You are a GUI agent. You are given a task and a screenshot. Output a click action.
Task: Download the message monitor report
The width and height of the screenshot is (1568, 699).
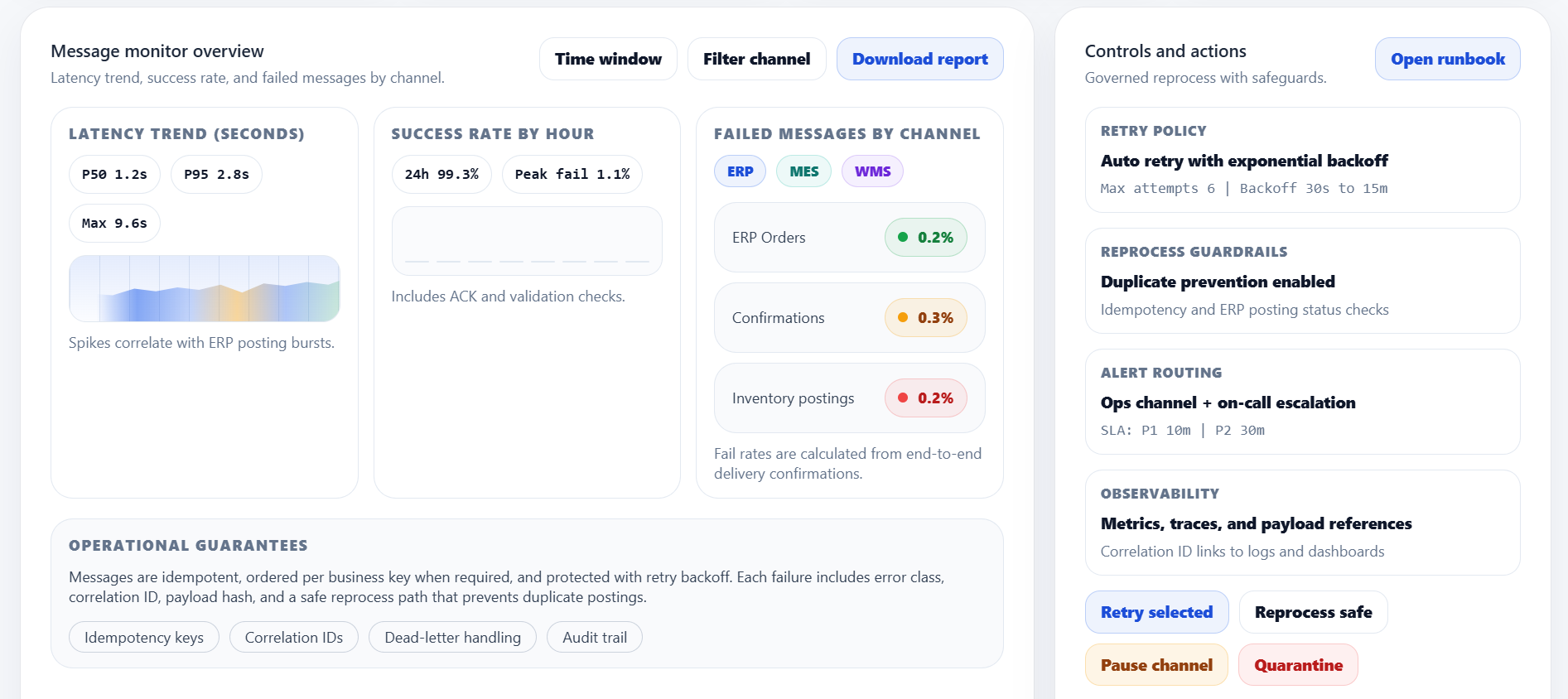pyautogui.click(x=919, y=59)
